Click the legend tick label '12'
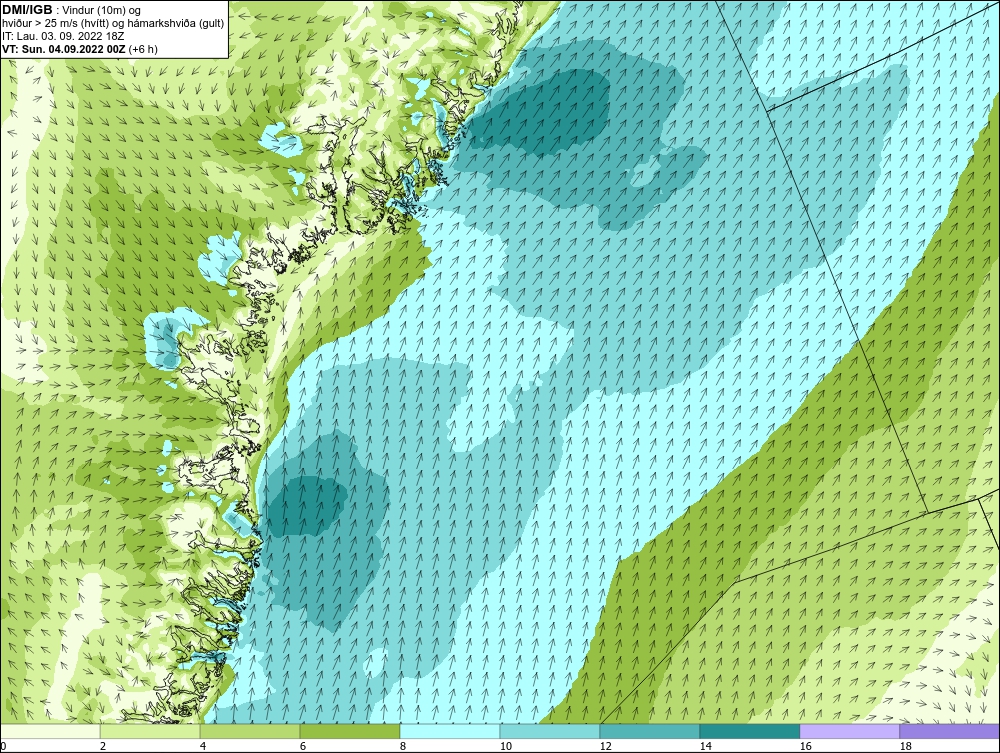This screenshot has height=753, width=1000. (x=606, y=746)
